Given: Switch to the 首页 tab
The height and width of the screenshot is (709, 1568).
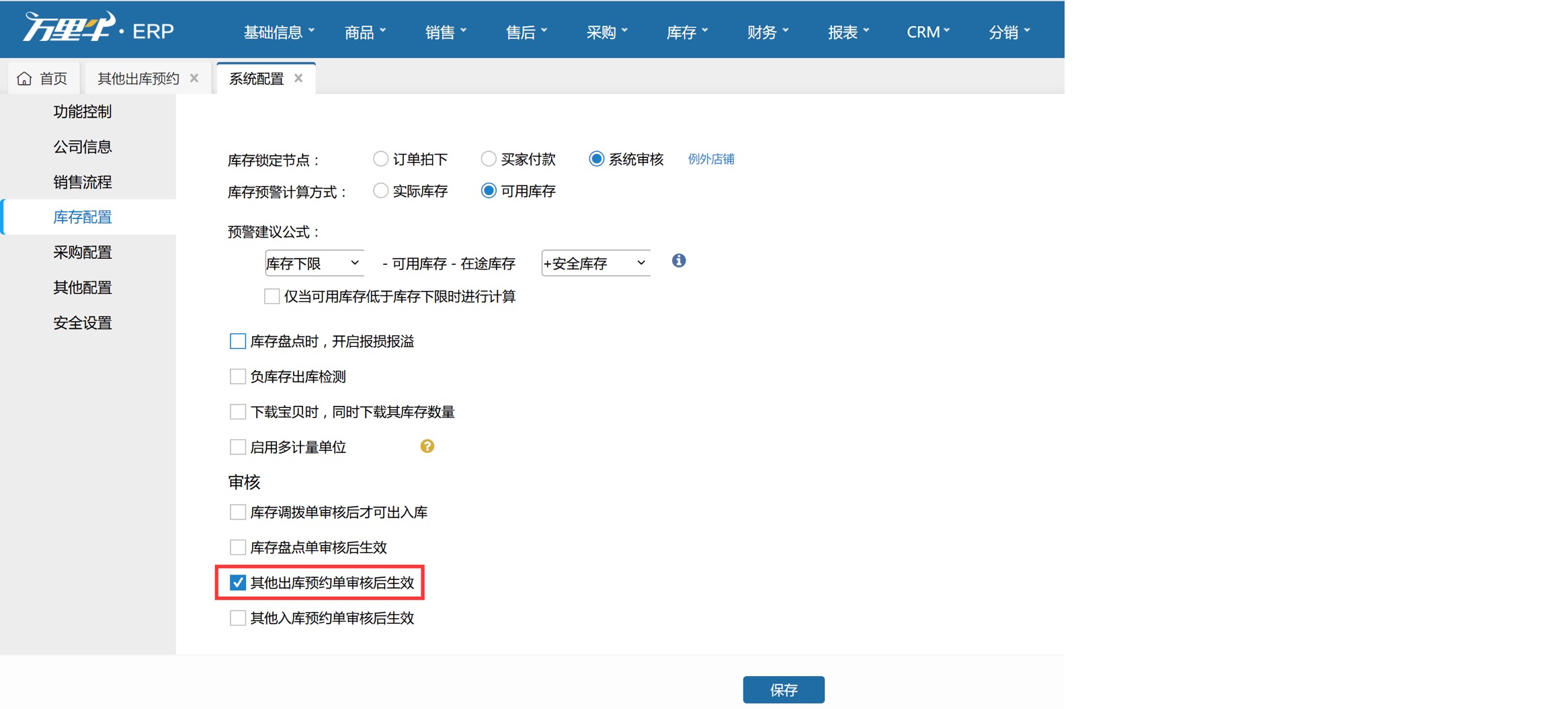Looking at the screenshot, I should pos(44,79).
